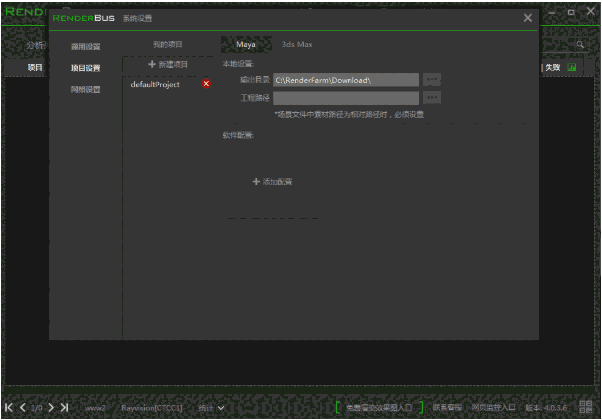Click the www2 status bar label
Image resolution: width=602 pixels, height=420 pixels.
[95, 408]
